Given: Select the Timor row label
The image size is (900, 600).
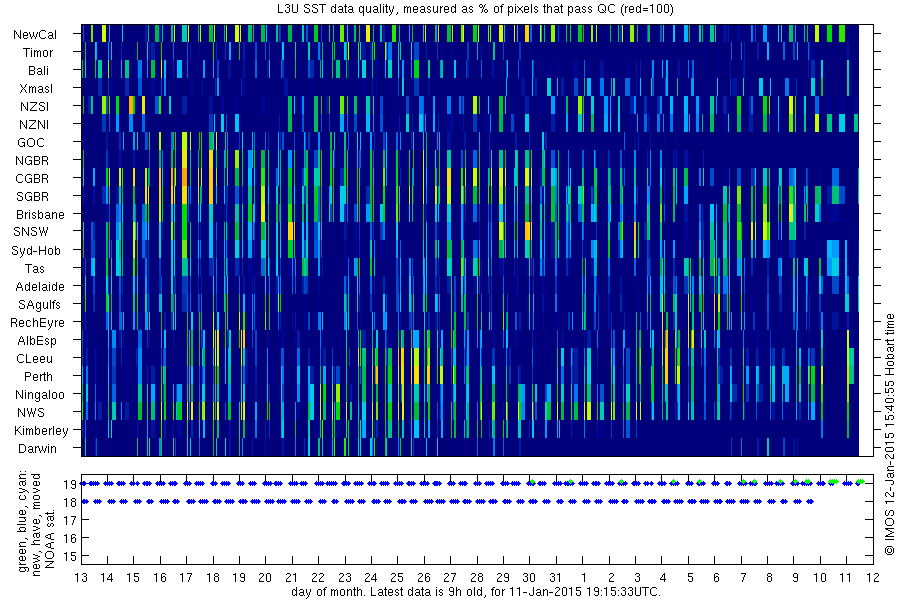Looking at the screenshot, I should [38, 53].
